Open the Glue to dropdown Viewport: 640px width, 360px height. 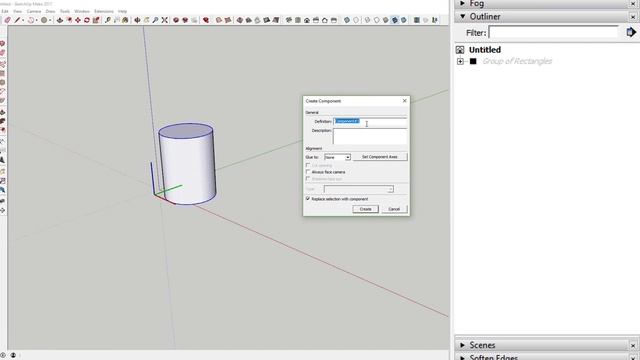(338, 157)
